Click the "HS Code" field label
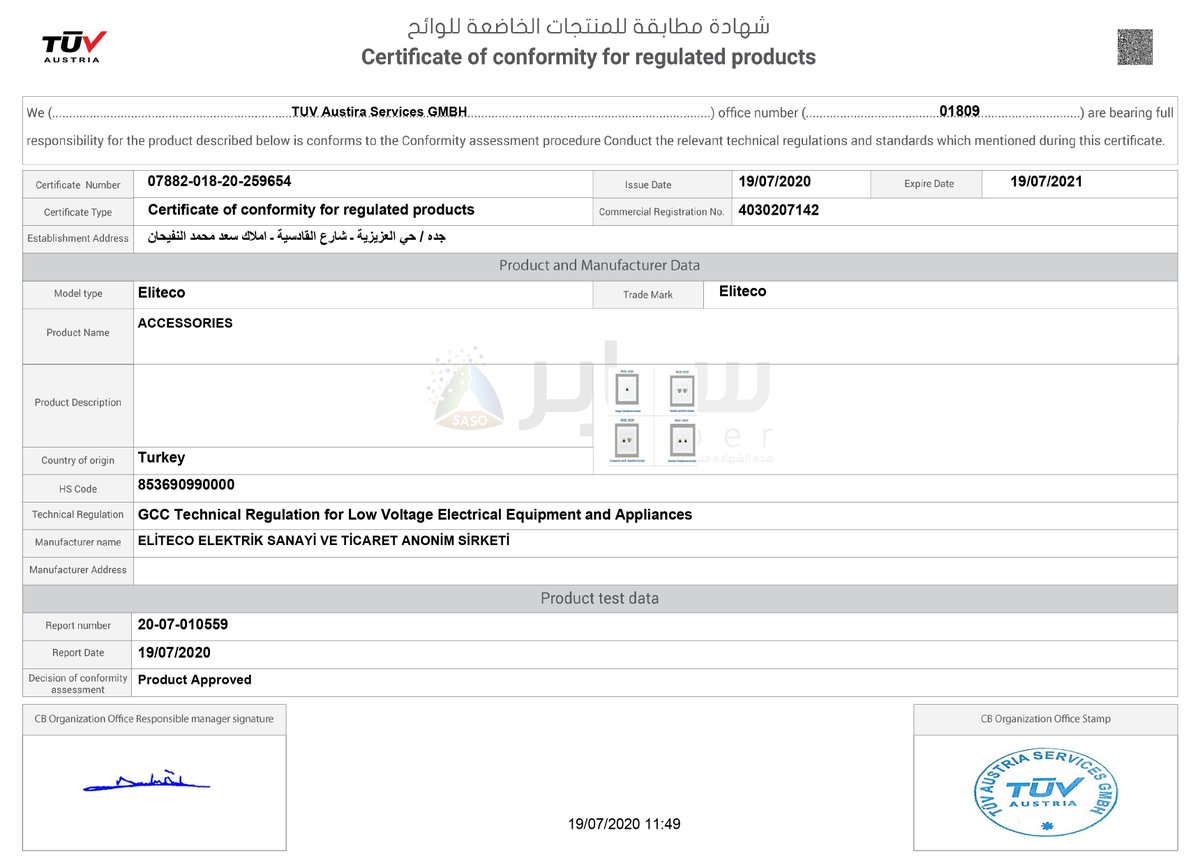The width and height of the screenshot is (1200, 865). tap(78, 489)
